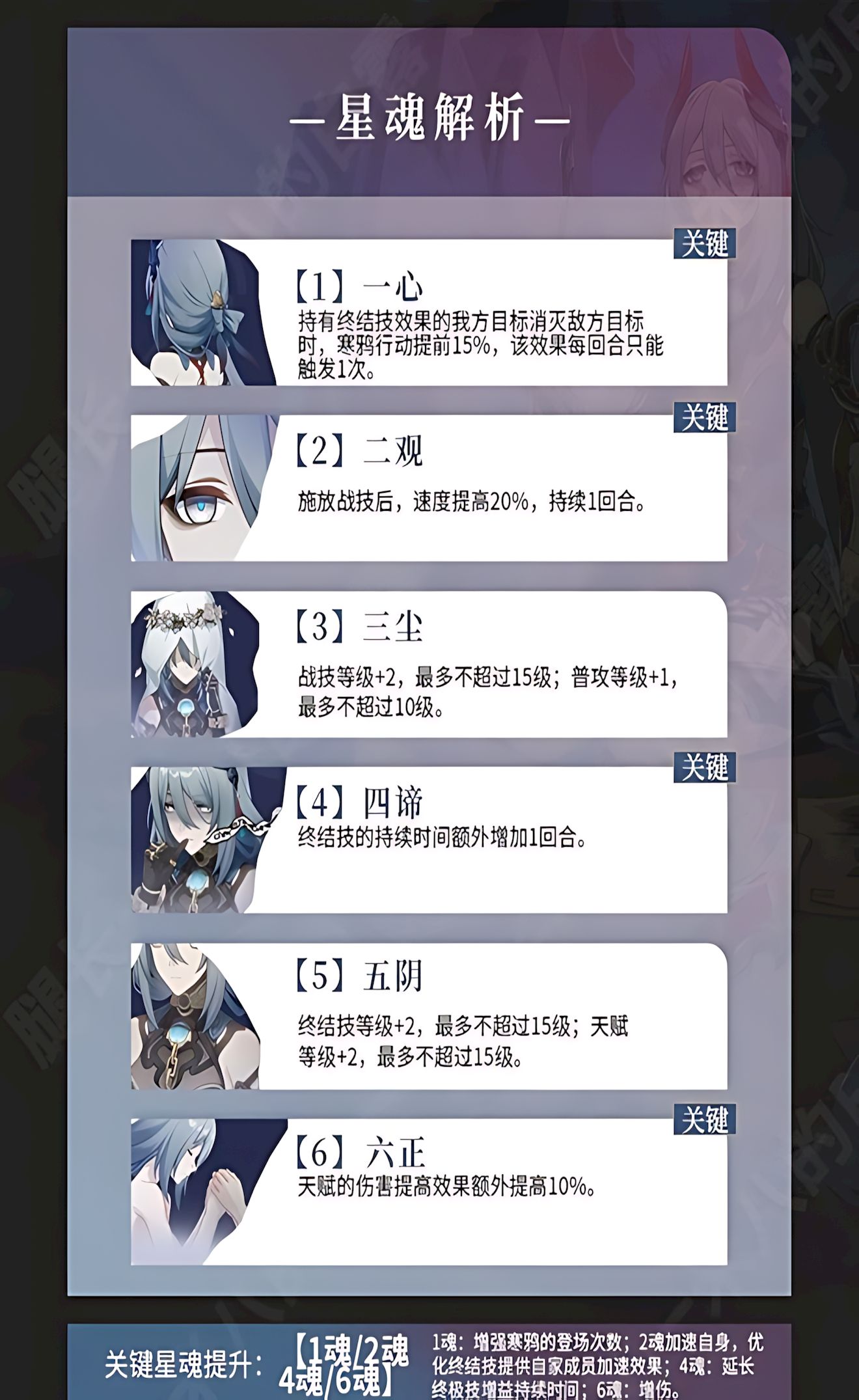Click the 一心 description about 行动提前15%
Screen dimensions: 859x1400
pyautogui.click(x=480, y=345)
